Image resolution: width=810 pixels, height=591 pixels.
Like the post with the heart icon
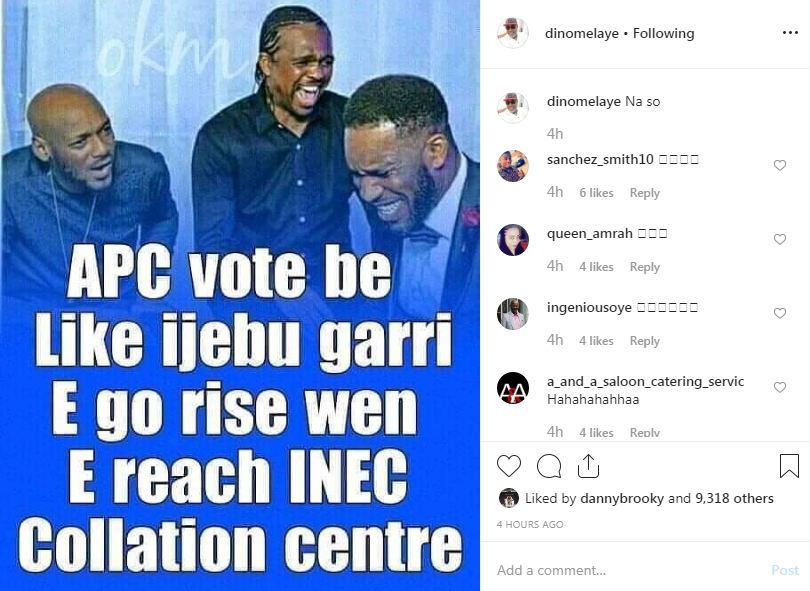[x=509, y=466]
